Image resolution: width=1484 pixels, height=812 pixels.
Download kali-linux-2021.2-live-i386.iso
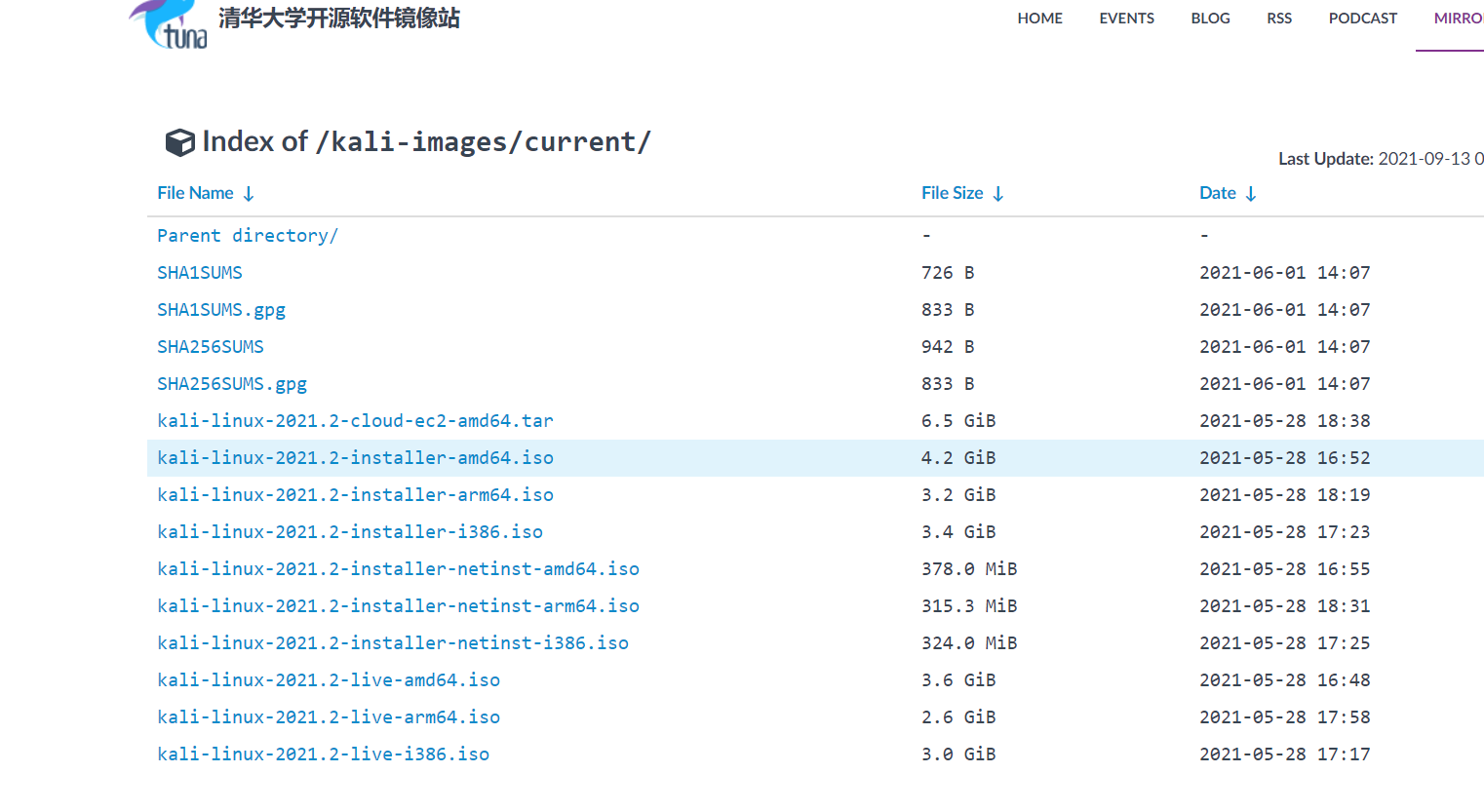click(x=323, y=754)
